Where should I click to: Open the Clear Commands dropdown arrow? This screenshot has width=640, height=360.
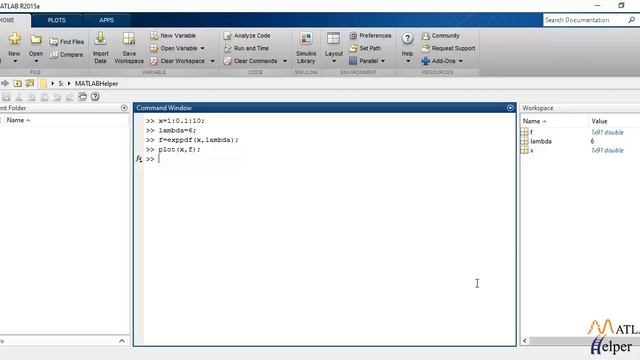tap(284, 61)
